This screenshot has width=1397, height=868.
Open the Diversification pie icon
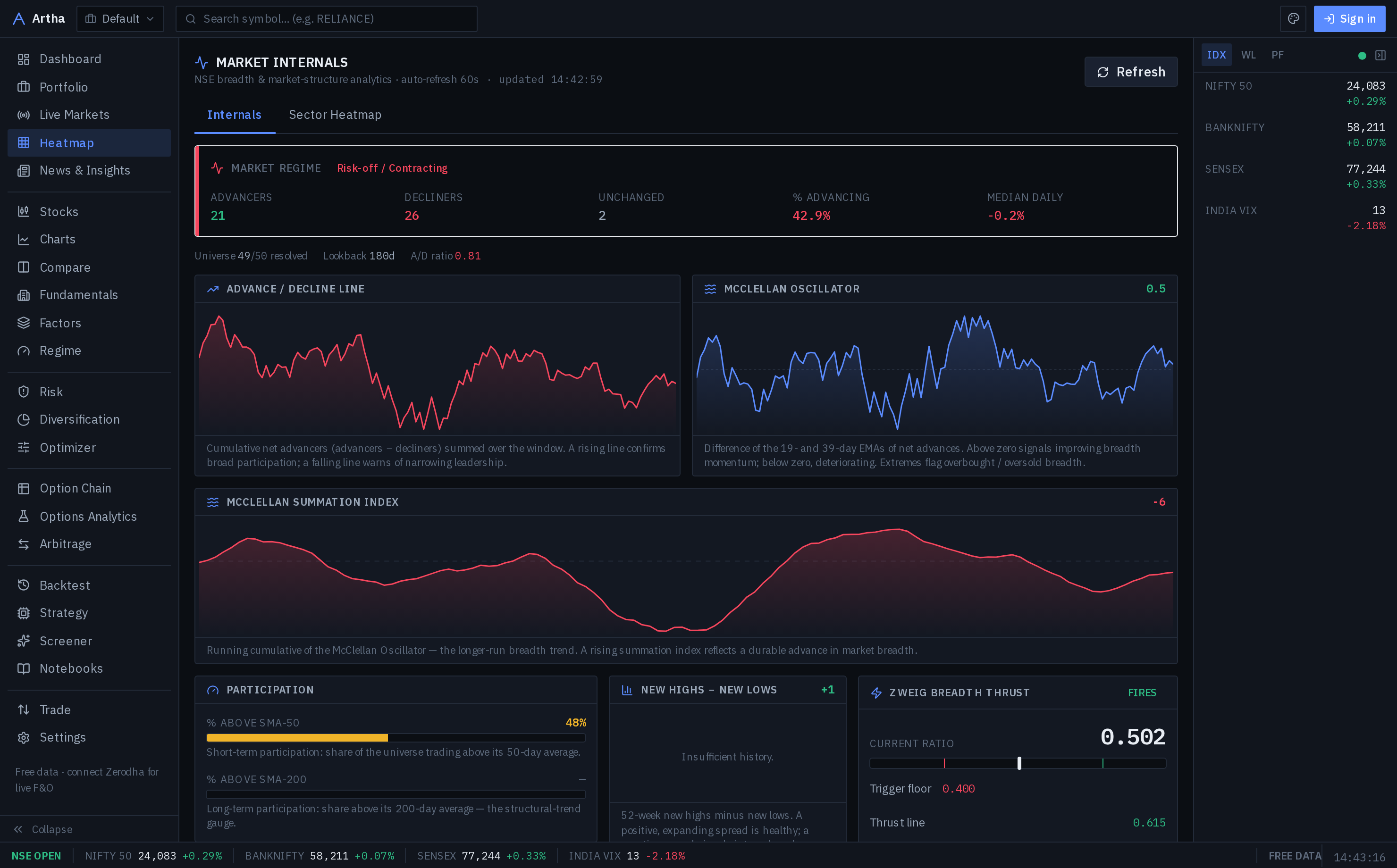24,420
